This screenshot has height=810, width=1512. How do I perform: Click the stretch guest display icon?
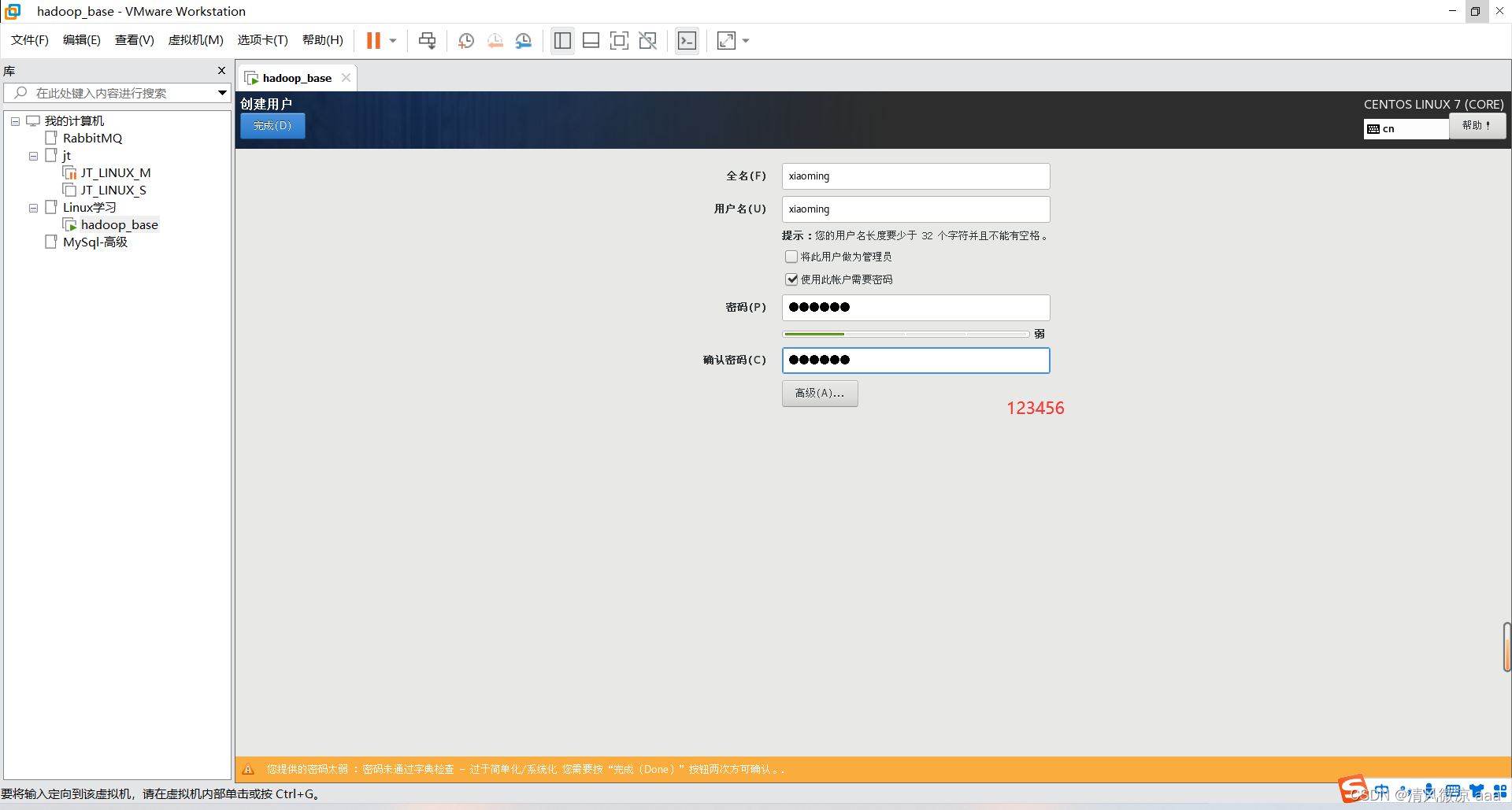click(726, 40)
